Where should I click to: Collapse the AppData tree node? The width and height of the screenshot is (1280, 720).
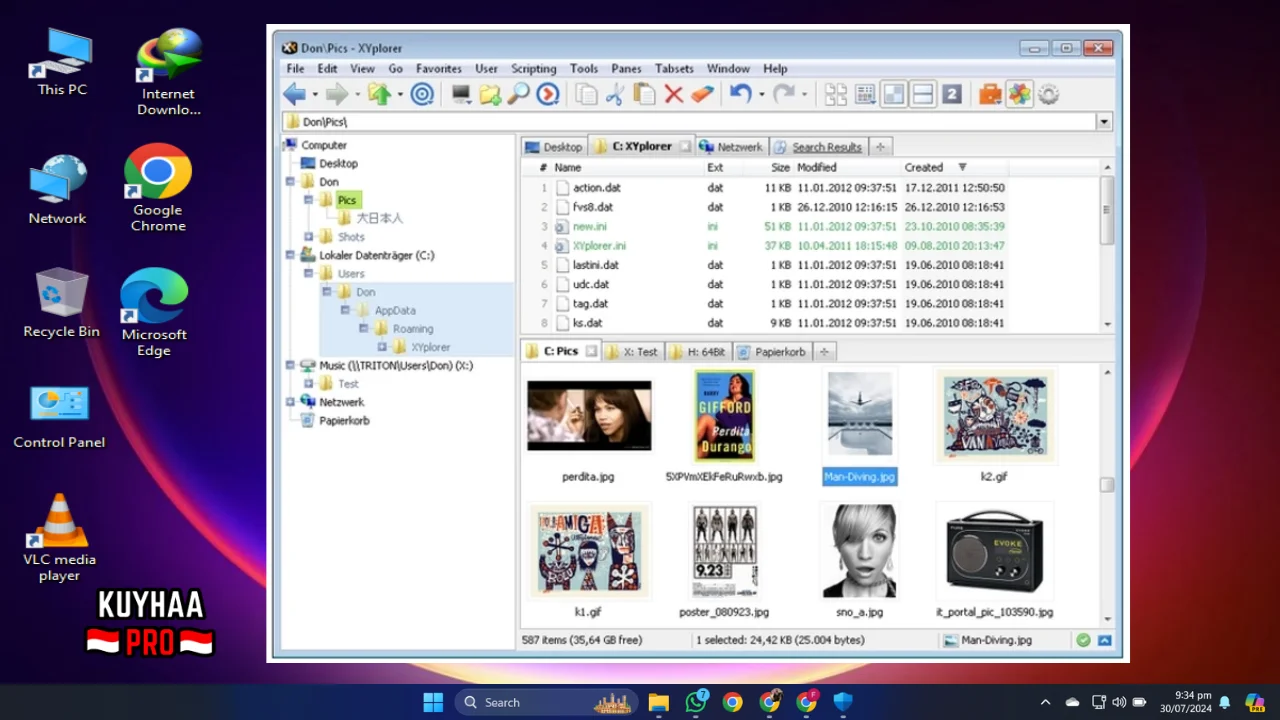point(346,310)
